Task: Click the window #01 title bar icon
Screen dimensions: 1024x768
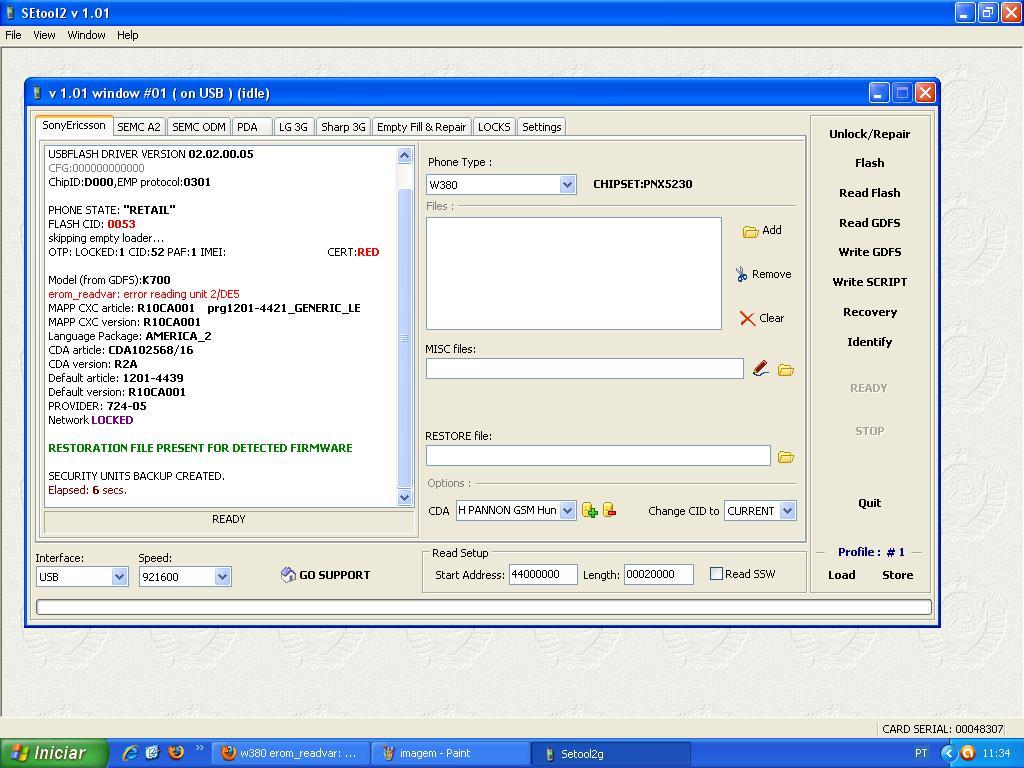Action: pyautogui.click(x=37, y=93)
